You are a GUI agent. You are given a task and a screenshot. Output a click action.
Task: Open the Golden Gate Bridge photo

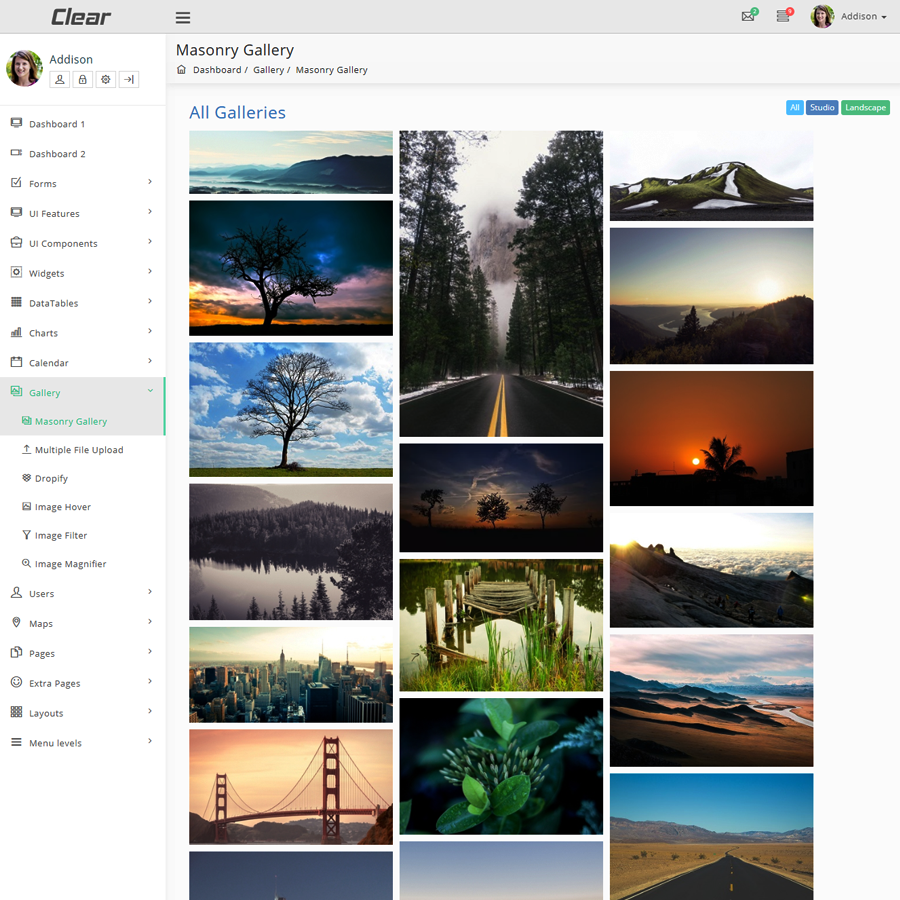point(291,786)
